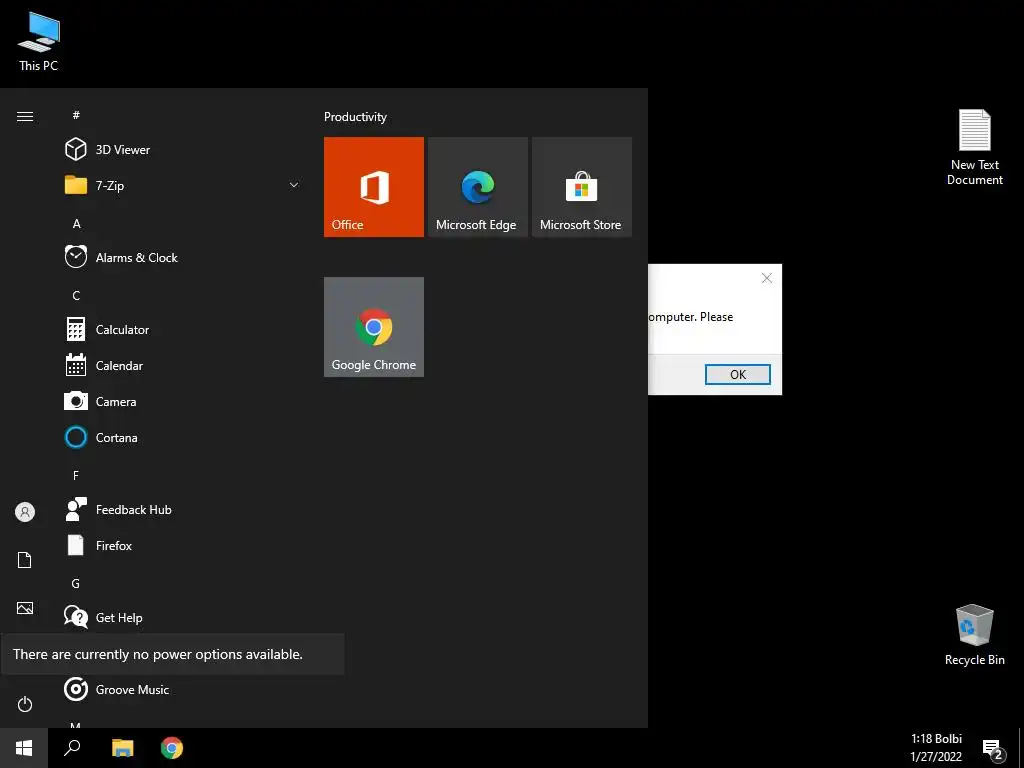The height and width of the screenshot is (768, 1024).
Task: Open the Documents shortcut icon
Action: tap(25, 560)
